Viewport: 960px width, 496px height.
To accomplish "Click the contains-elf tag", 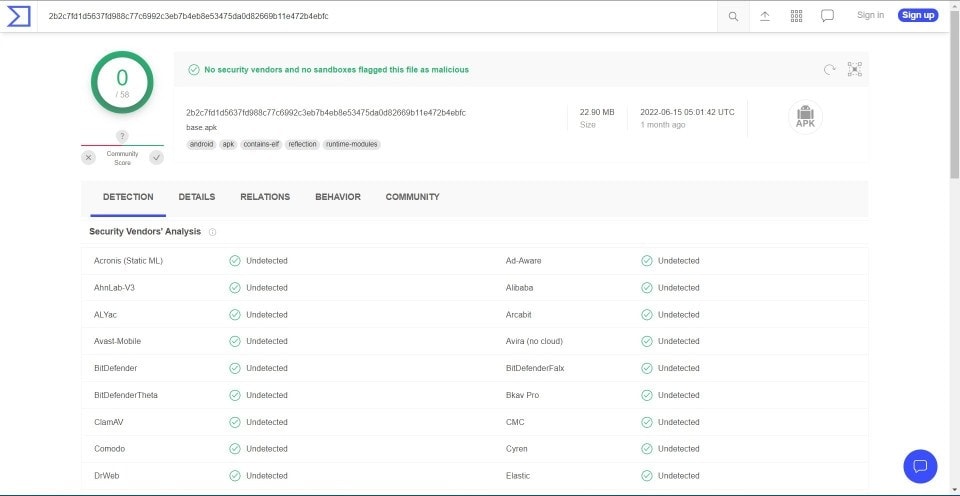I will pyautogui.click(x=261, y=145).
